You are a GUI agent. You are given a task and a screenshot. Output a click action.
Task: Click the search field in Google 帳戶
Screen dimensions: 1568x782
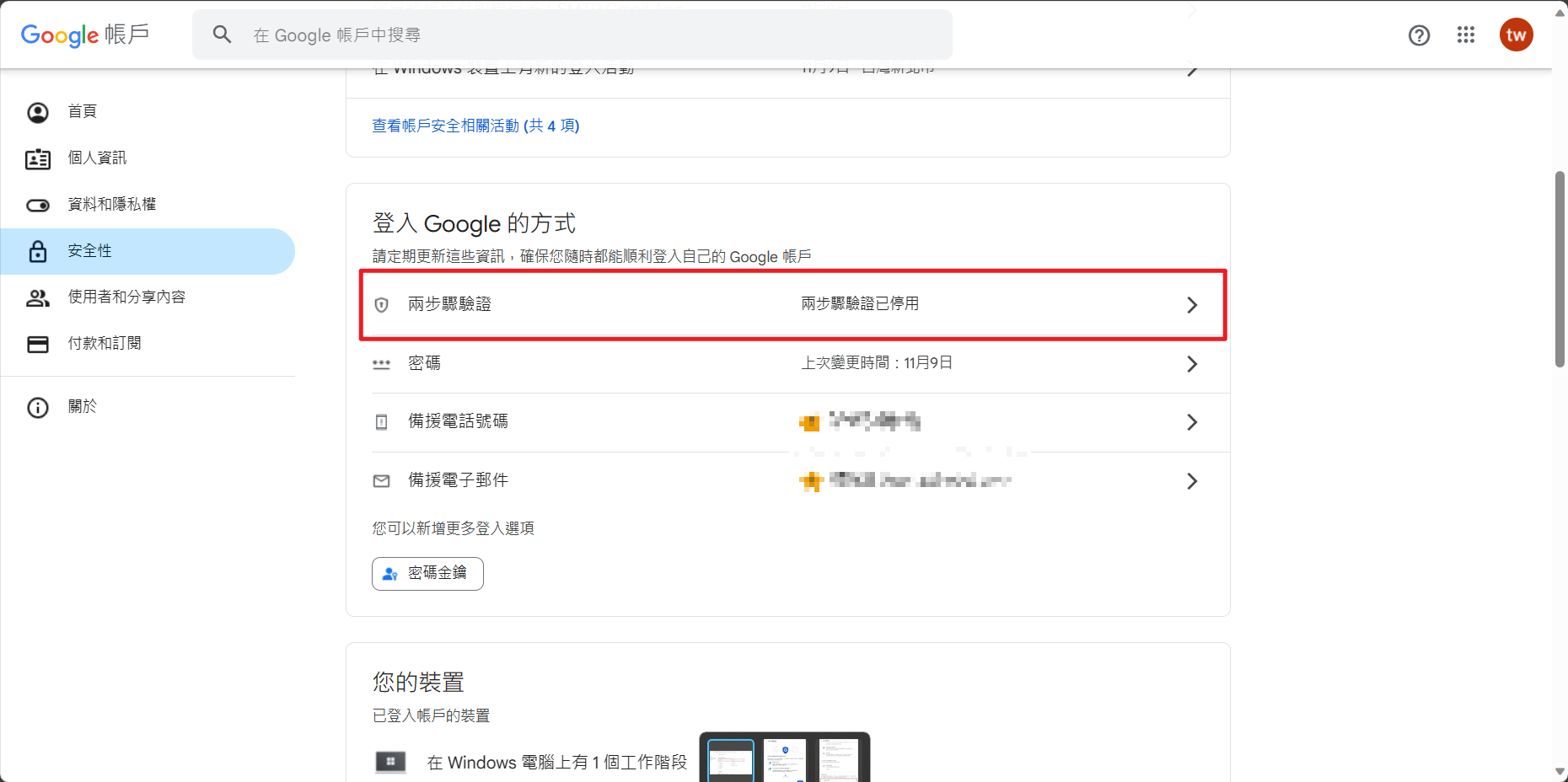click(590, 35)
